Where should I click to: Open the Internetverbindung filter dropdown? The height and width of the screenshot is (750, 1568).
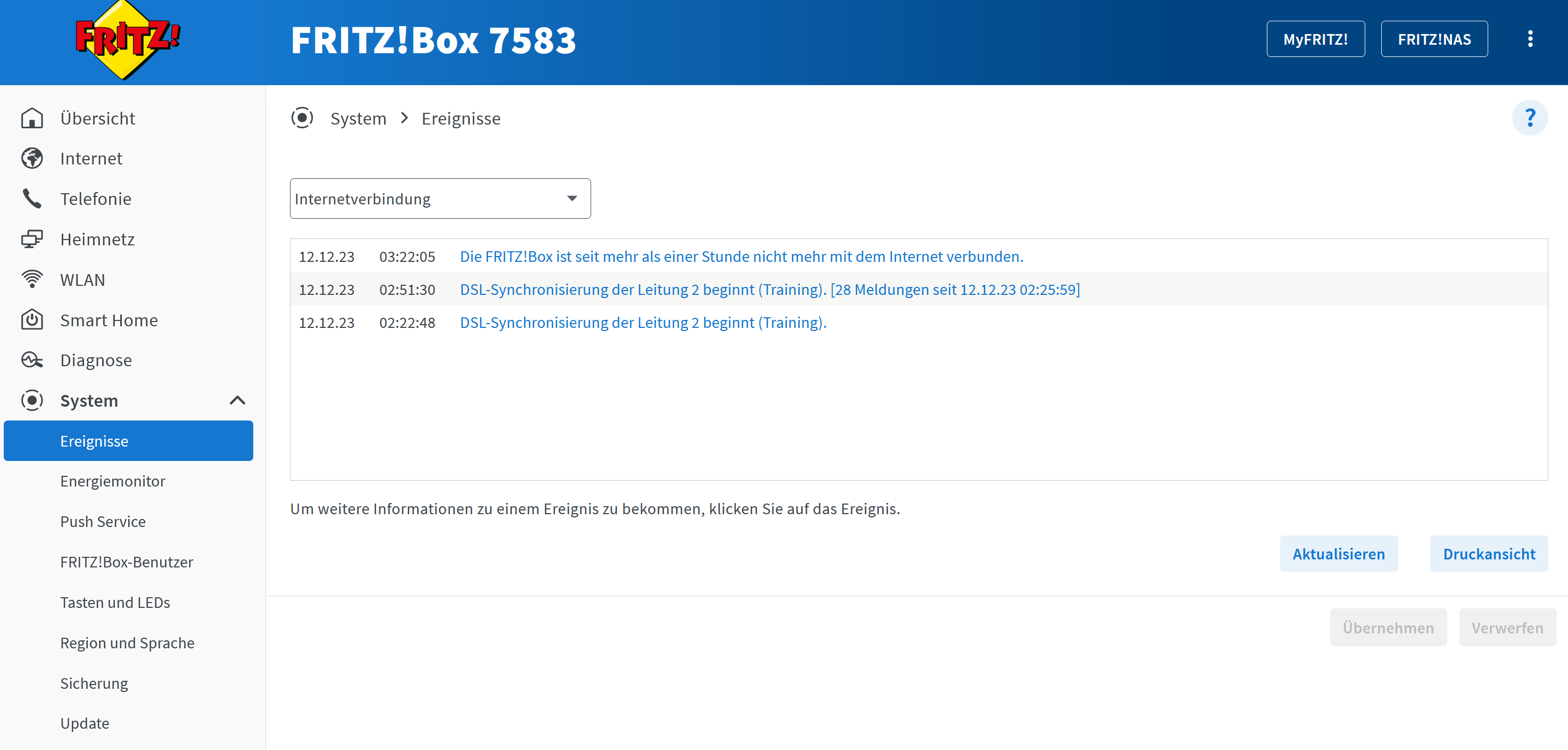tap(439, 199)
